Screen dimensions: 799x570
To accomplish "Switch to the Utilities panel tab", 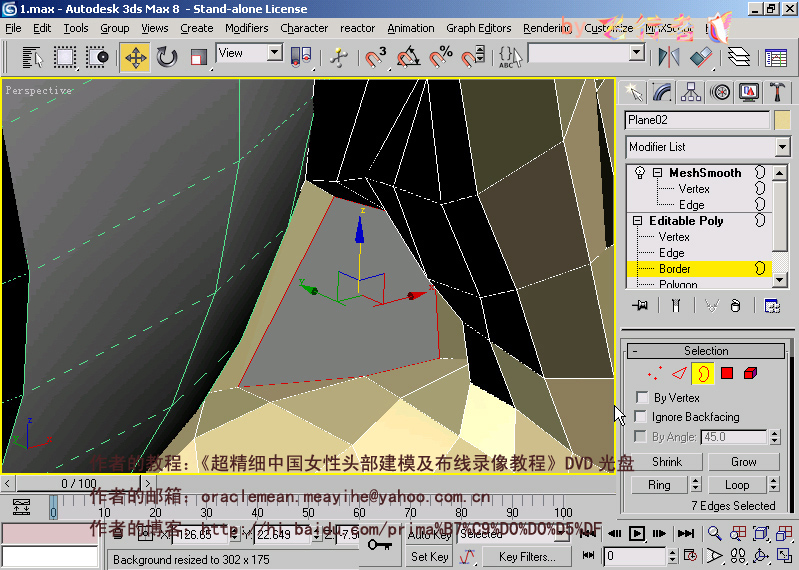I will pos(778,92).
